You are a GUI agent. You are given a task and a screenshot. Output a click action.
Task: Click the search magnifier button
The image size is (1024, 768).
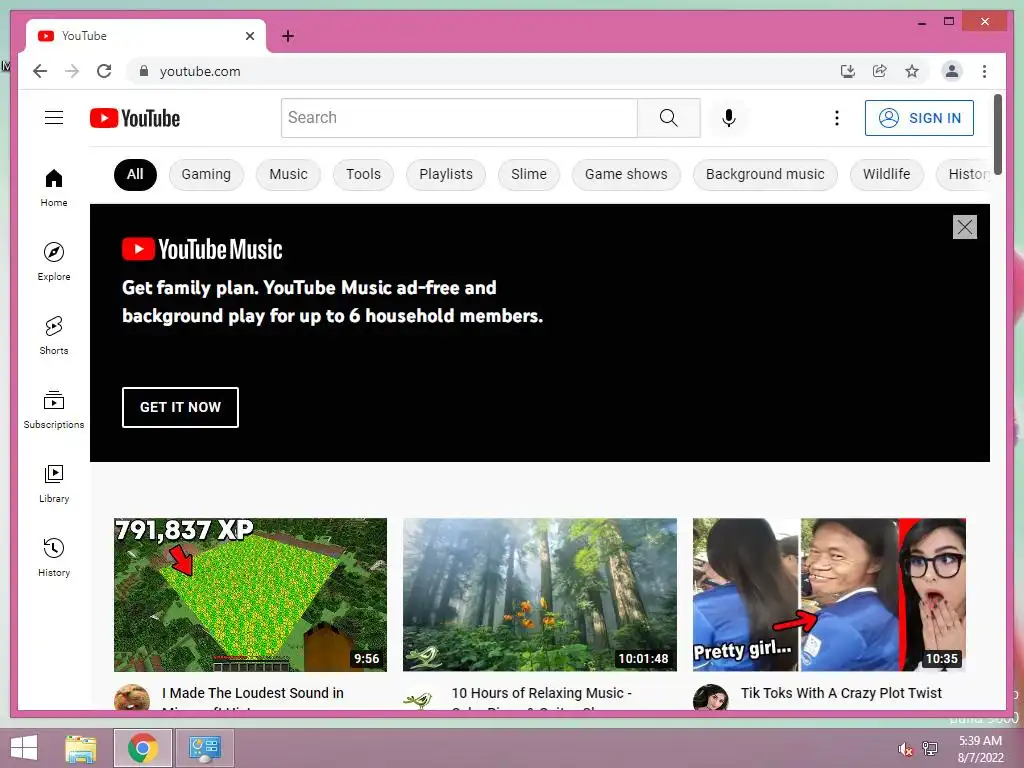[669, 118]
